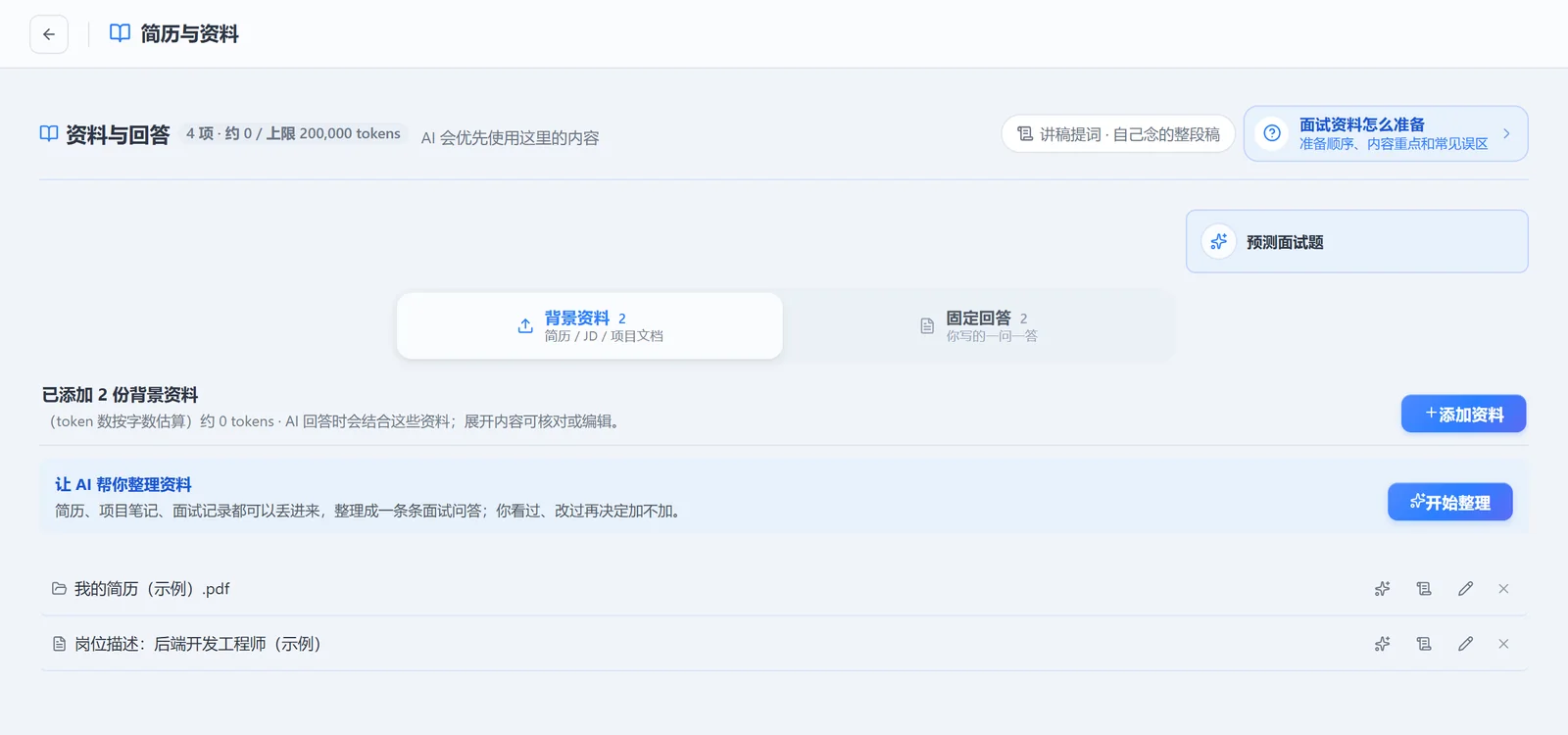Image resolution: width=1568 pixels, height=735 pixels.
Task: Go back using the arrow button
Action: pyautogui.click(x=49, y=34)
